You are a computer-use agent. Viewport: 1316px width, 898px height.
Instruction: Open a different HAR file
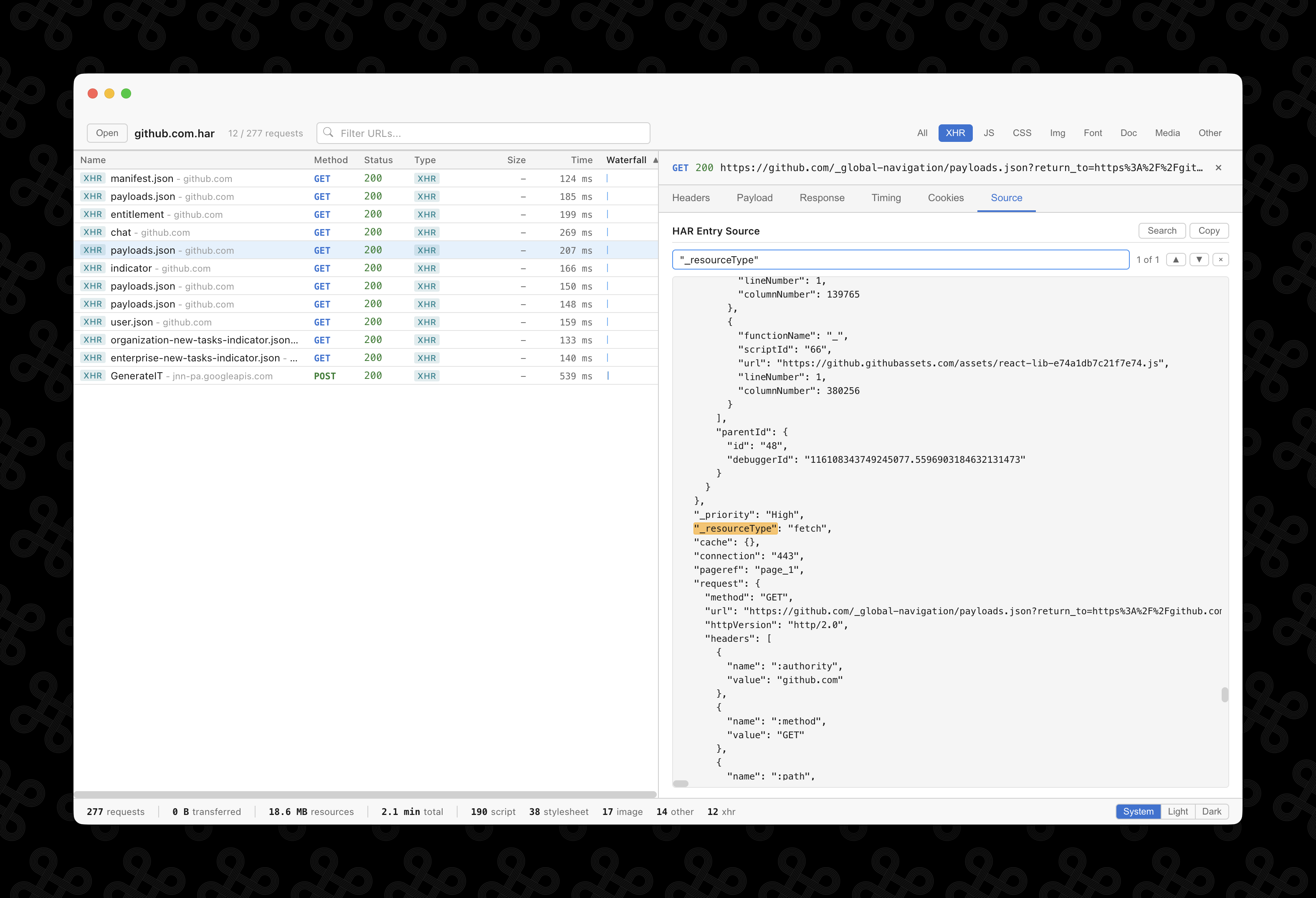(106, 133)
